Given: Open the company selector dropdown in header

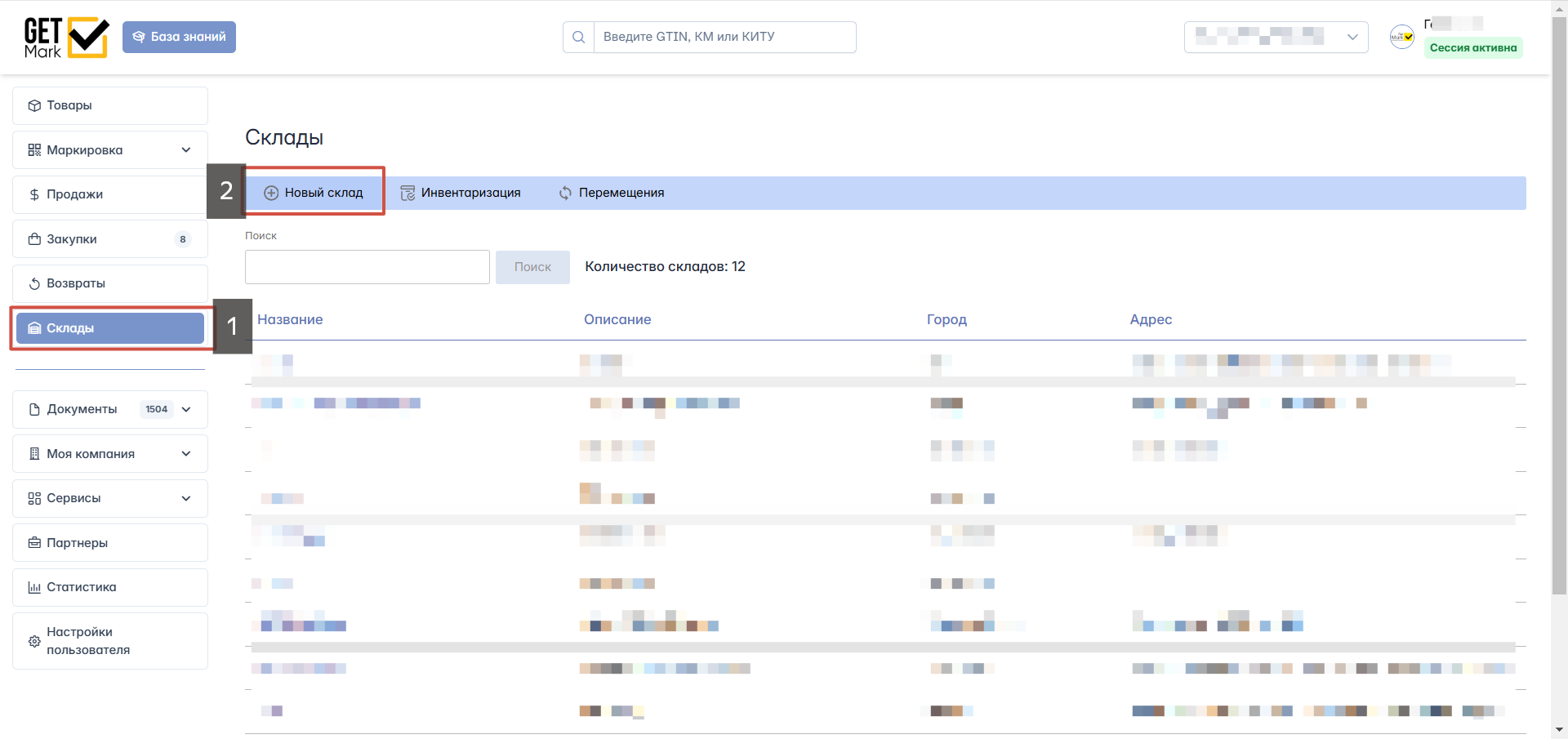Looking at the screenshot, I should click(x=1276, y=37).
